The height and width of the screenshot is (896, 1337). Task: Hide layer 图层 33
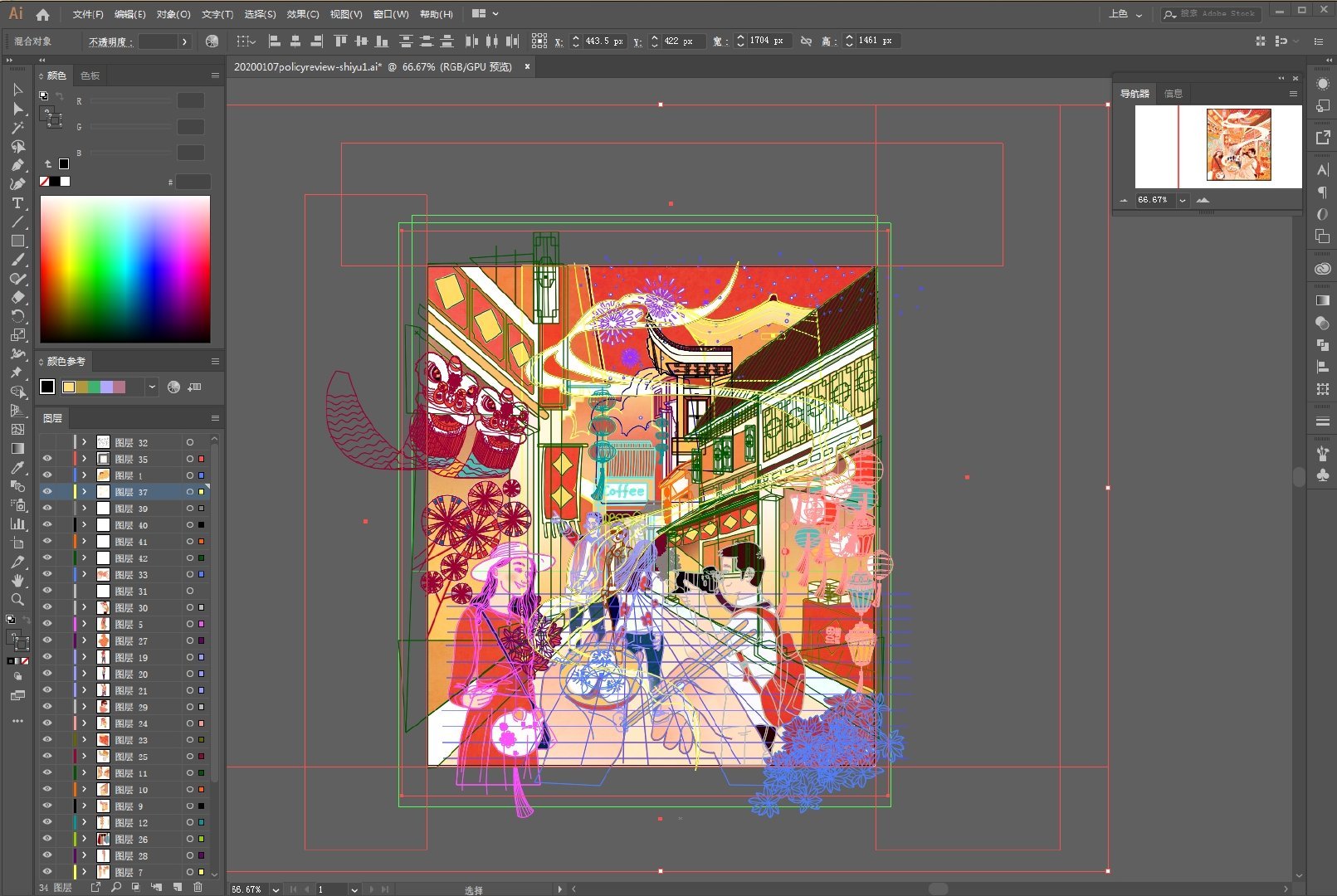47,574
